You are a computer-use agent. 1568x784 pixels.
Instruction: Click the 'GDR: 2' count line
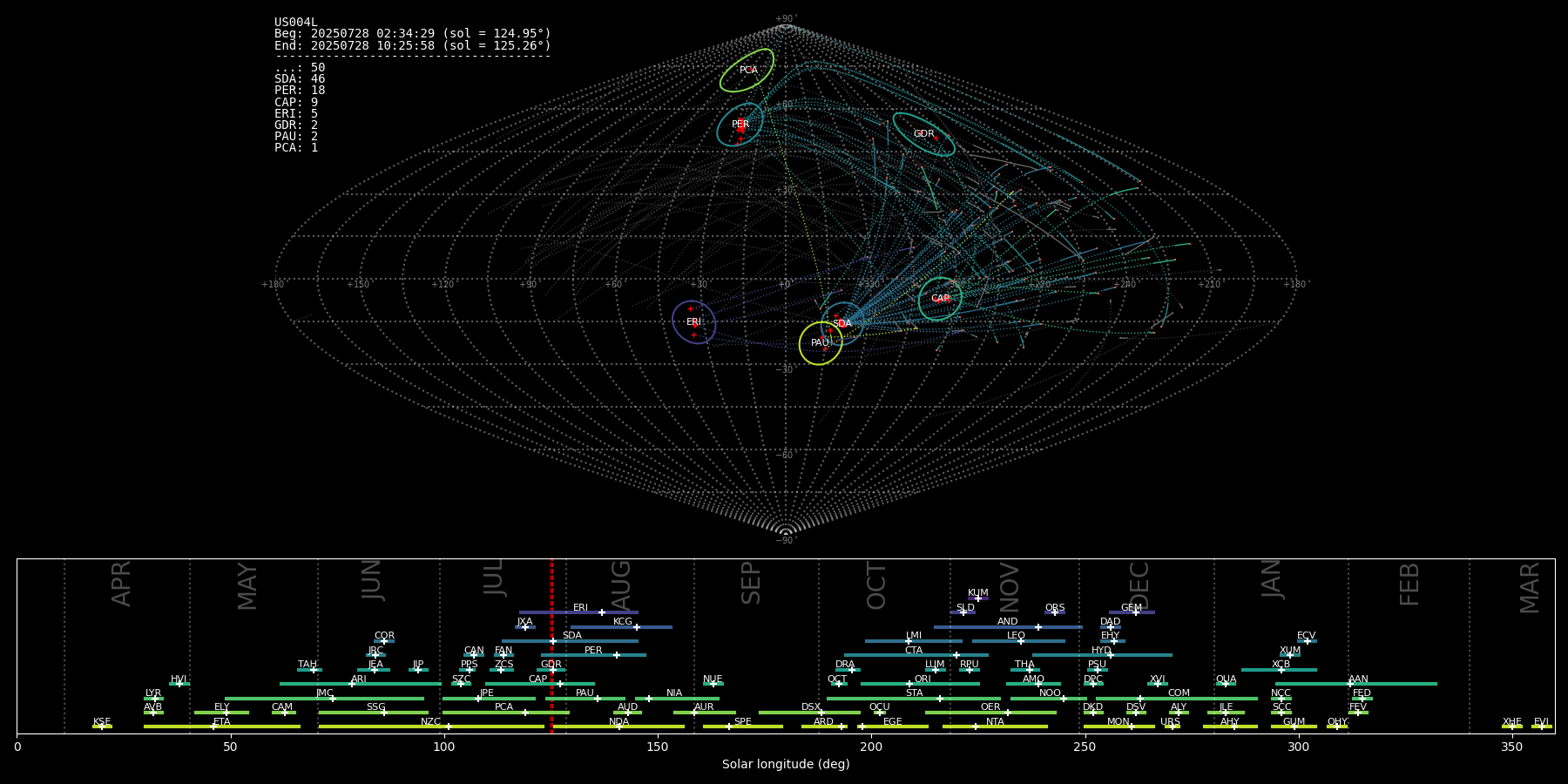click(296, 125)
